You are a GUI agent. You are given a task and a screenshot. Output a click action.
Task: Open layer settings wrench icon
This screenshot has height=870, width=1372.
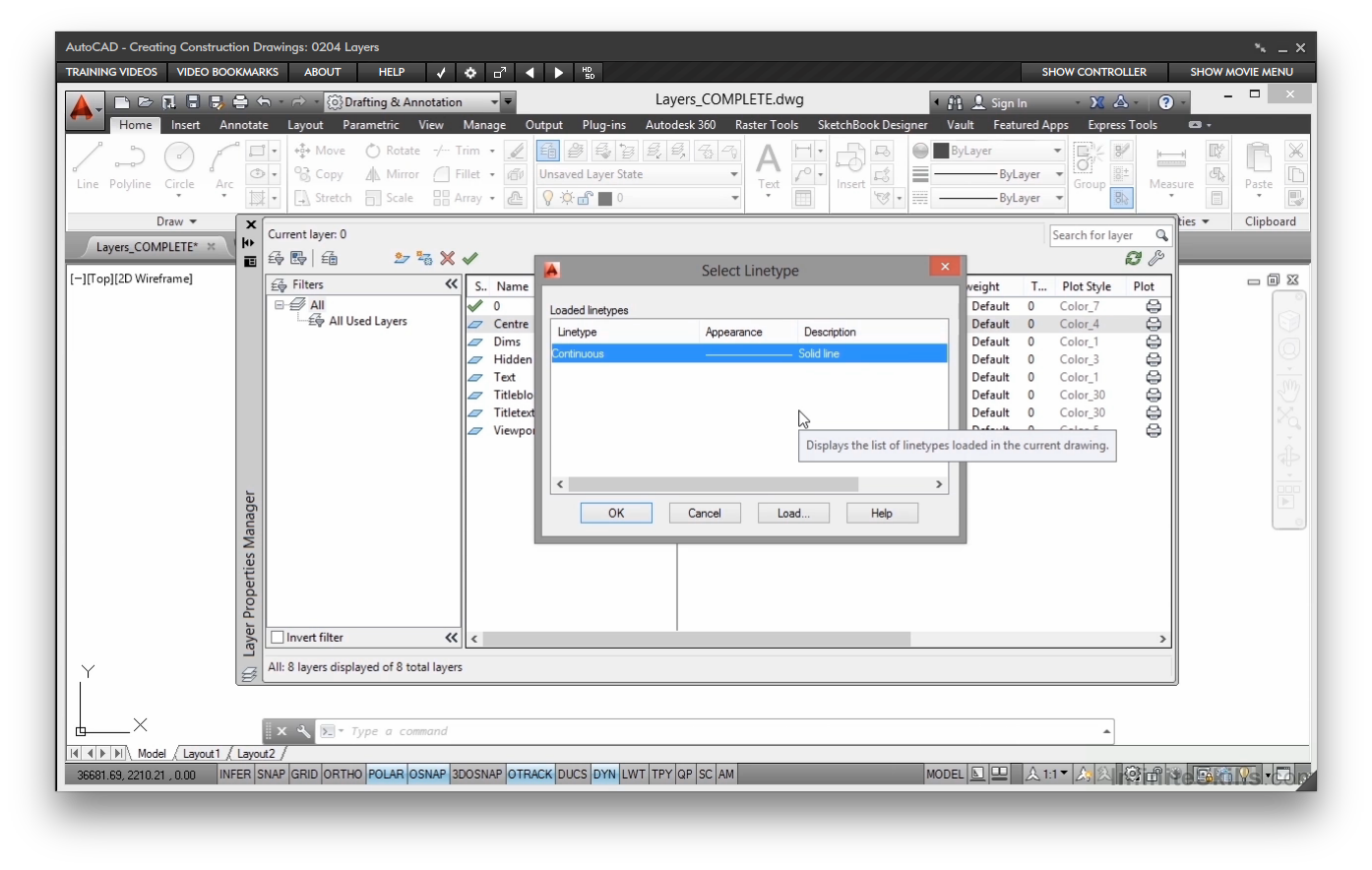[1156, 258]
